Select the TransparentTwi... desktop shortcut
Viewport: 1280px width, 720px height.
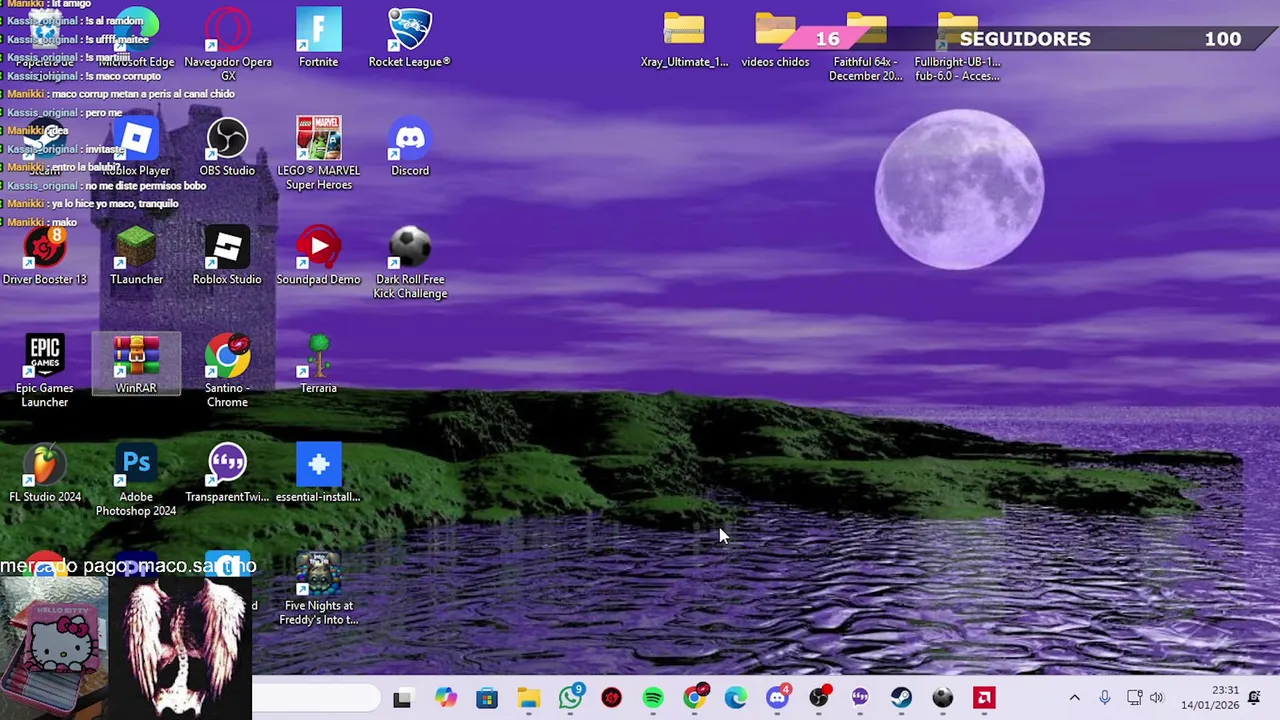[227, 474]
